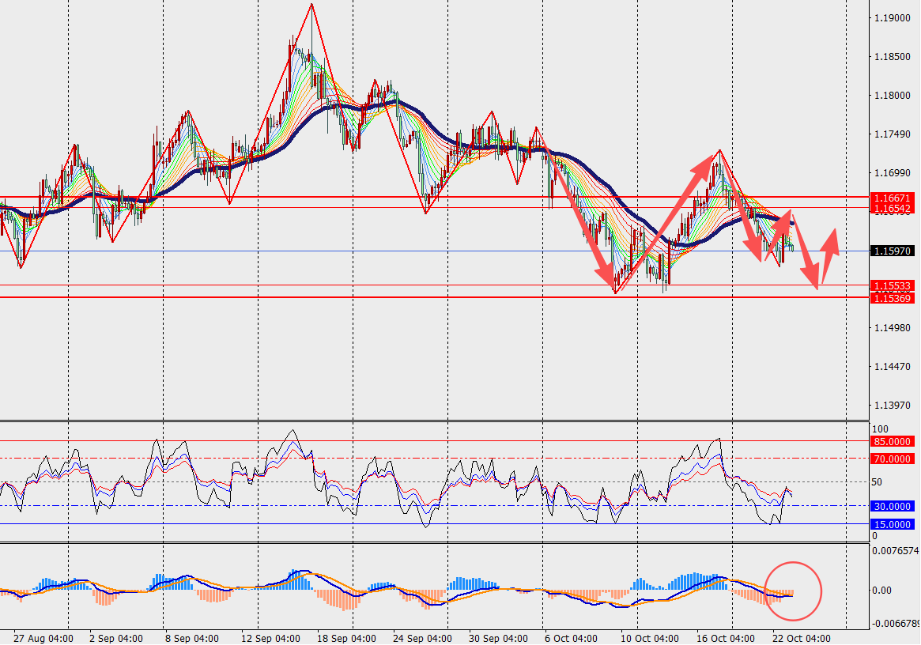Select the 6 Oct 04:00 time marker
This screenshot has height=645, width=921.
[x=573, y=637]
